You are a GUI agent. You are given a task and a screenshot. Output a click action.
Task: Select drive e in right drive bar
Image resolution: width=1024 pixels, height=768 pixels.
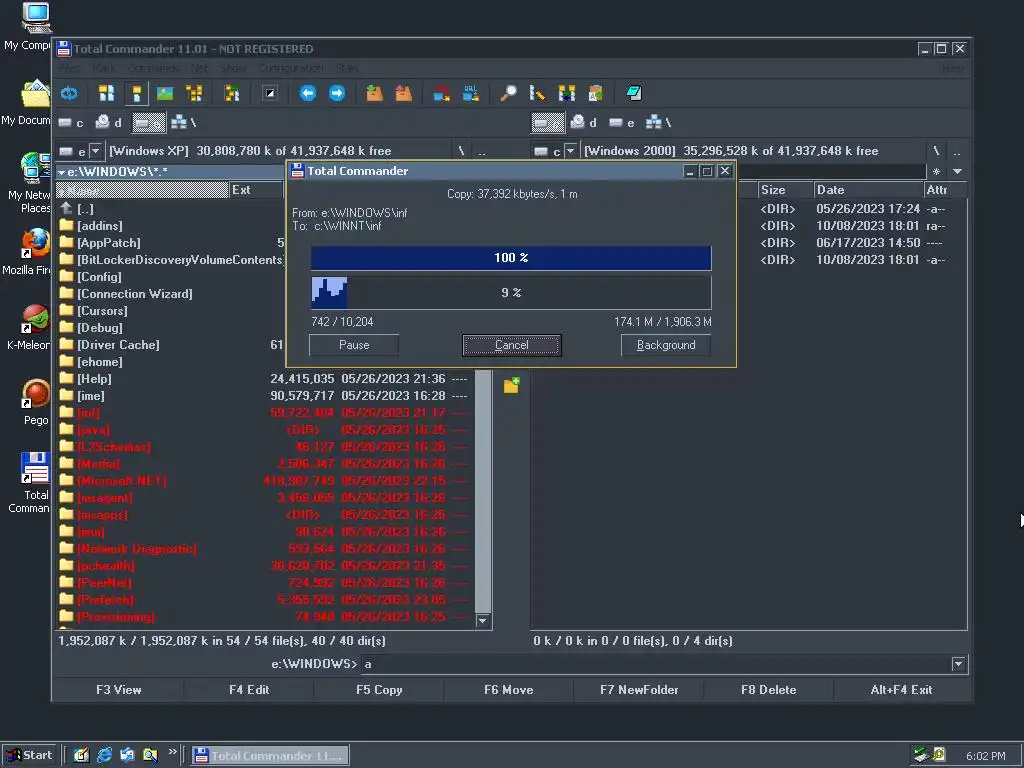click(622, 122)
